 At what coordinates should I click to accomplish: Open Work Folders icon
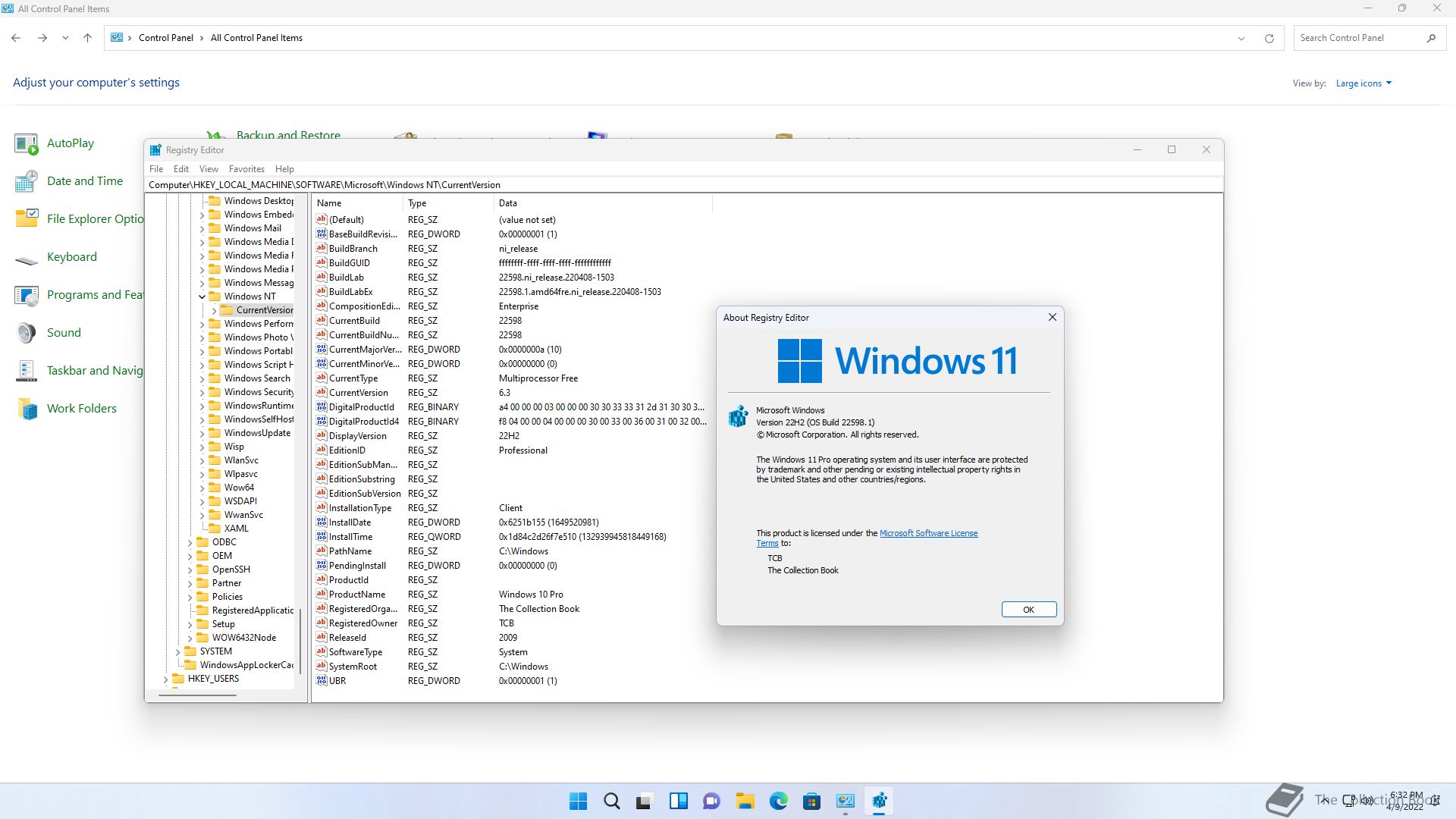click(x=27, y=409)
